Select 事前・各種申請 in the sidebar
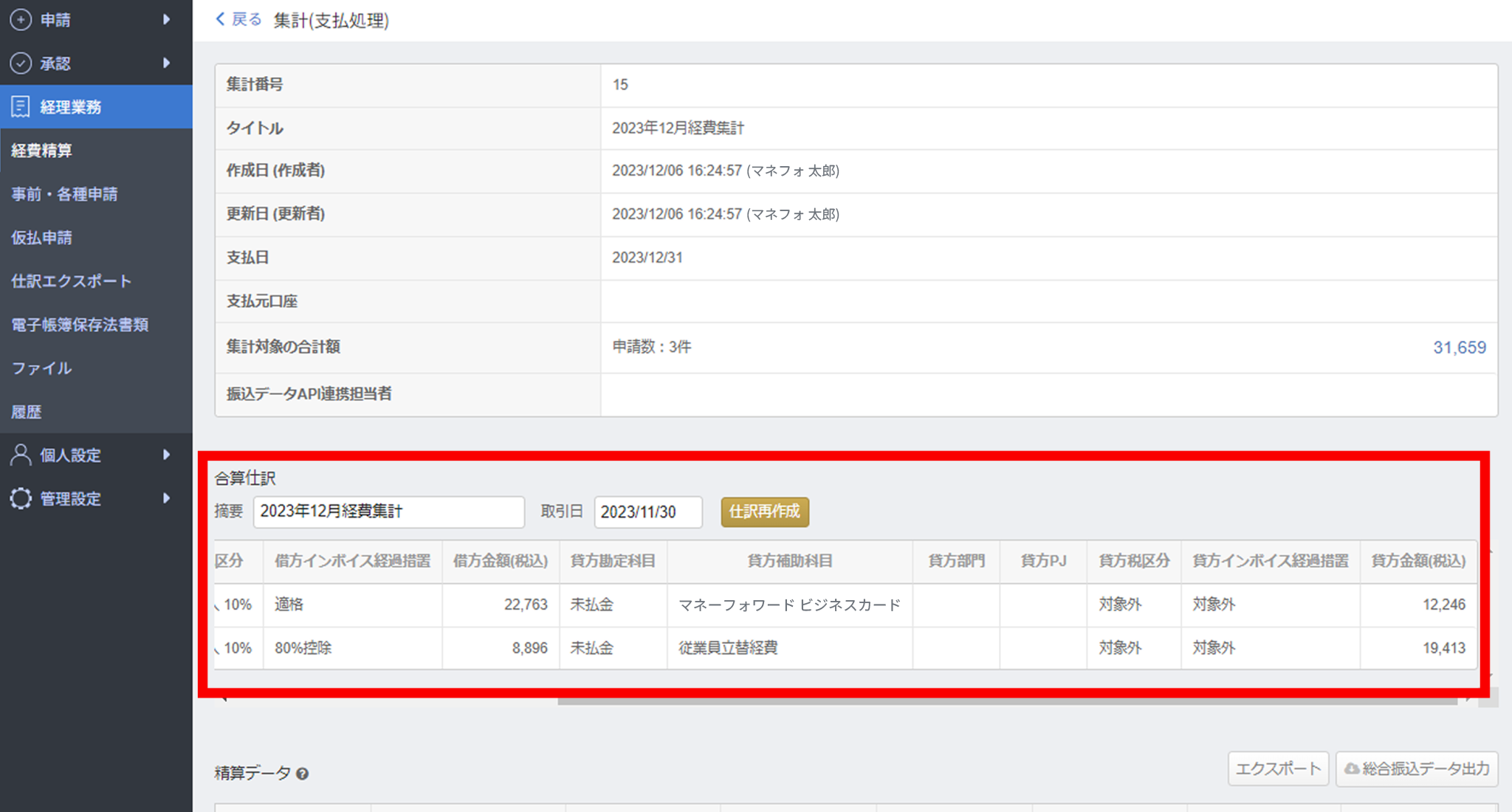The width and height of the screenshot is (1512, 812). point(65,194)
